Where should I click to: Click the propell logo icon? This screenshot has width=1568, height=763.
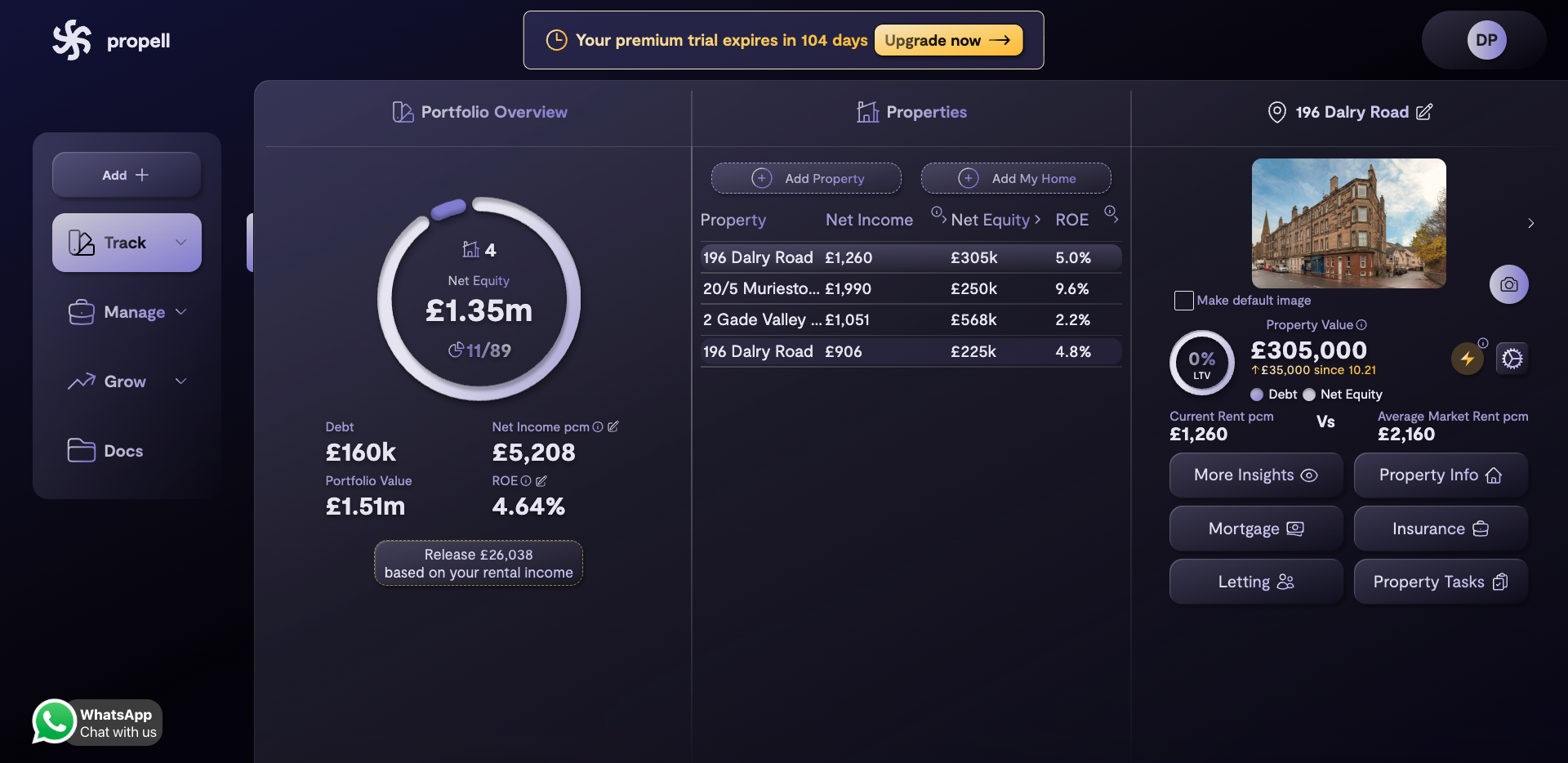click(x=72, y=40)
